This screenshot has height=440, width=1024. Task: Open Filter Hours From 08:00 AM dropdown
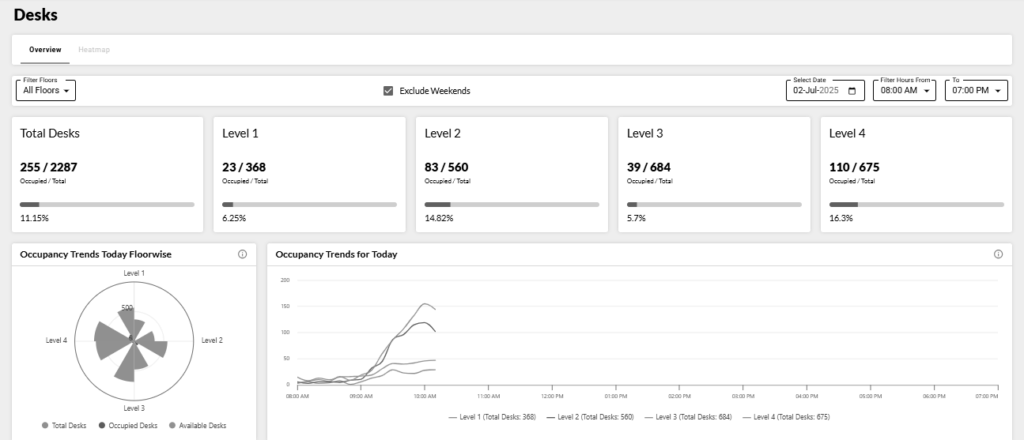click(904, 91)
